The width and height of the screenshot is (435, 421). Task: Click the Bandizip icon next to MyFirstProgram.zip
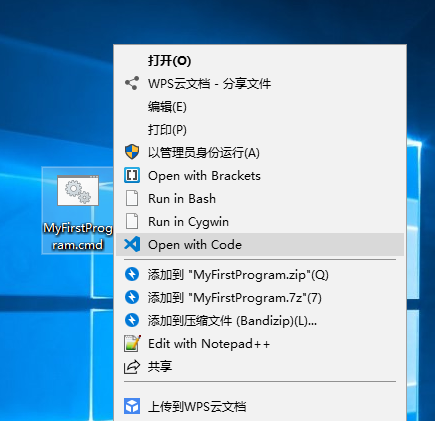point(132,274)
